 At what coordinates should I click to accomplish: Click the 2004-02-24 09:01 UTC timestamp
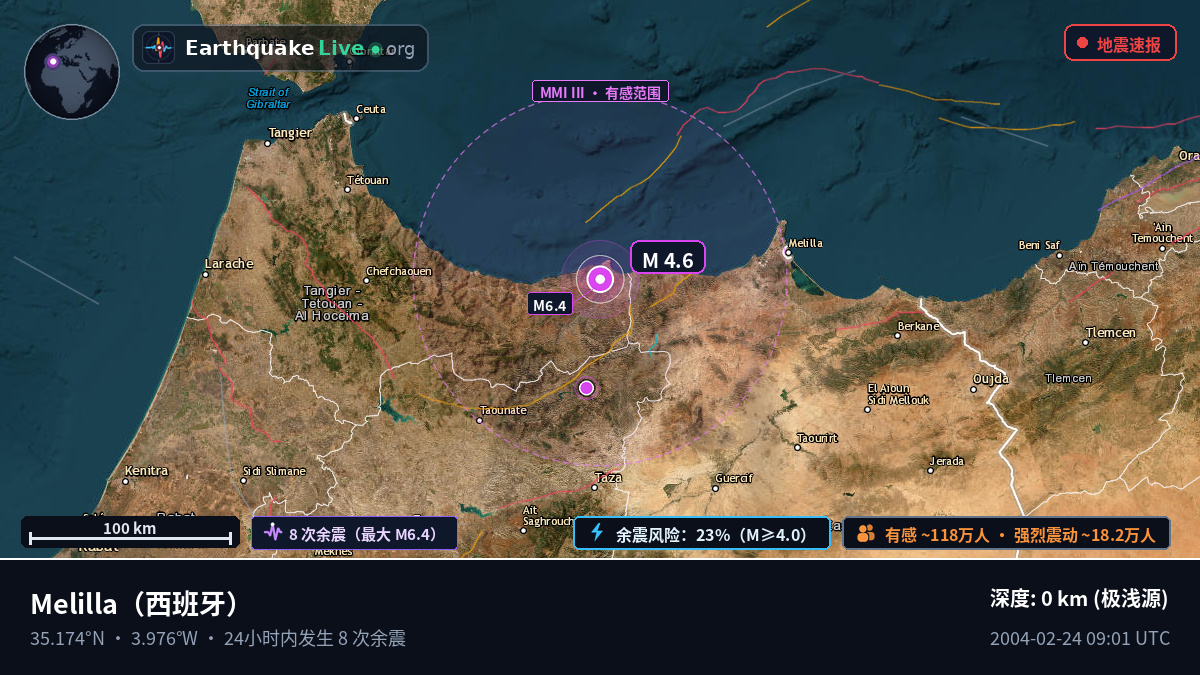pyautogui.click(x=1080, y=638)
